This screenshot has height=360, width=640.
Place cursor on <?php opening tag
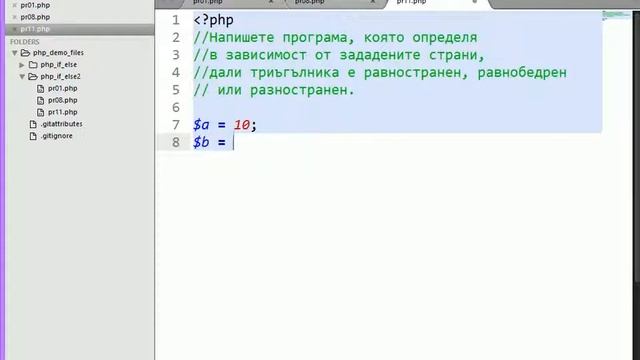pos(213,20)
